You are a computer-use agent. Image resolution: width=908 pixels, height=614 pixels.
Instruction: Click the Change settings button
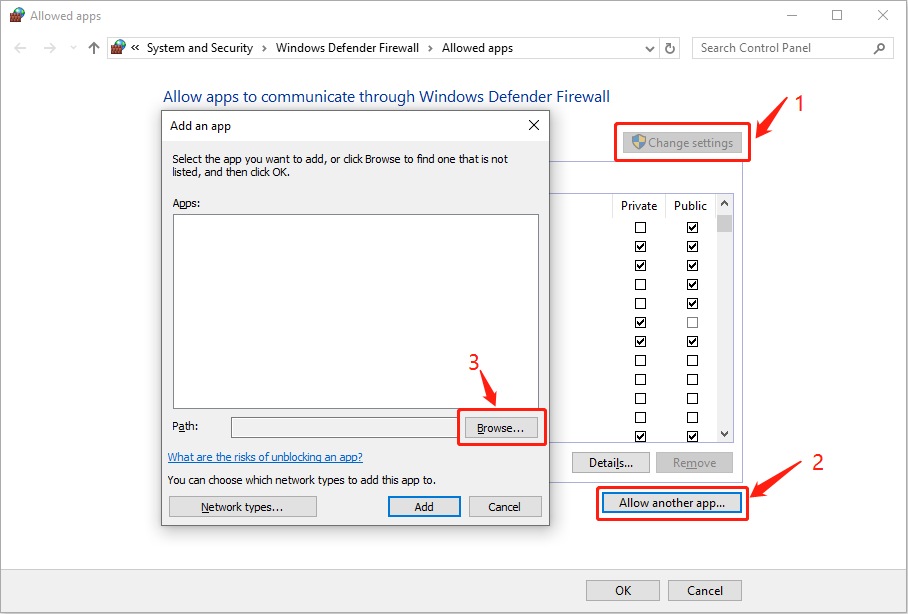(x=682, y=142)
